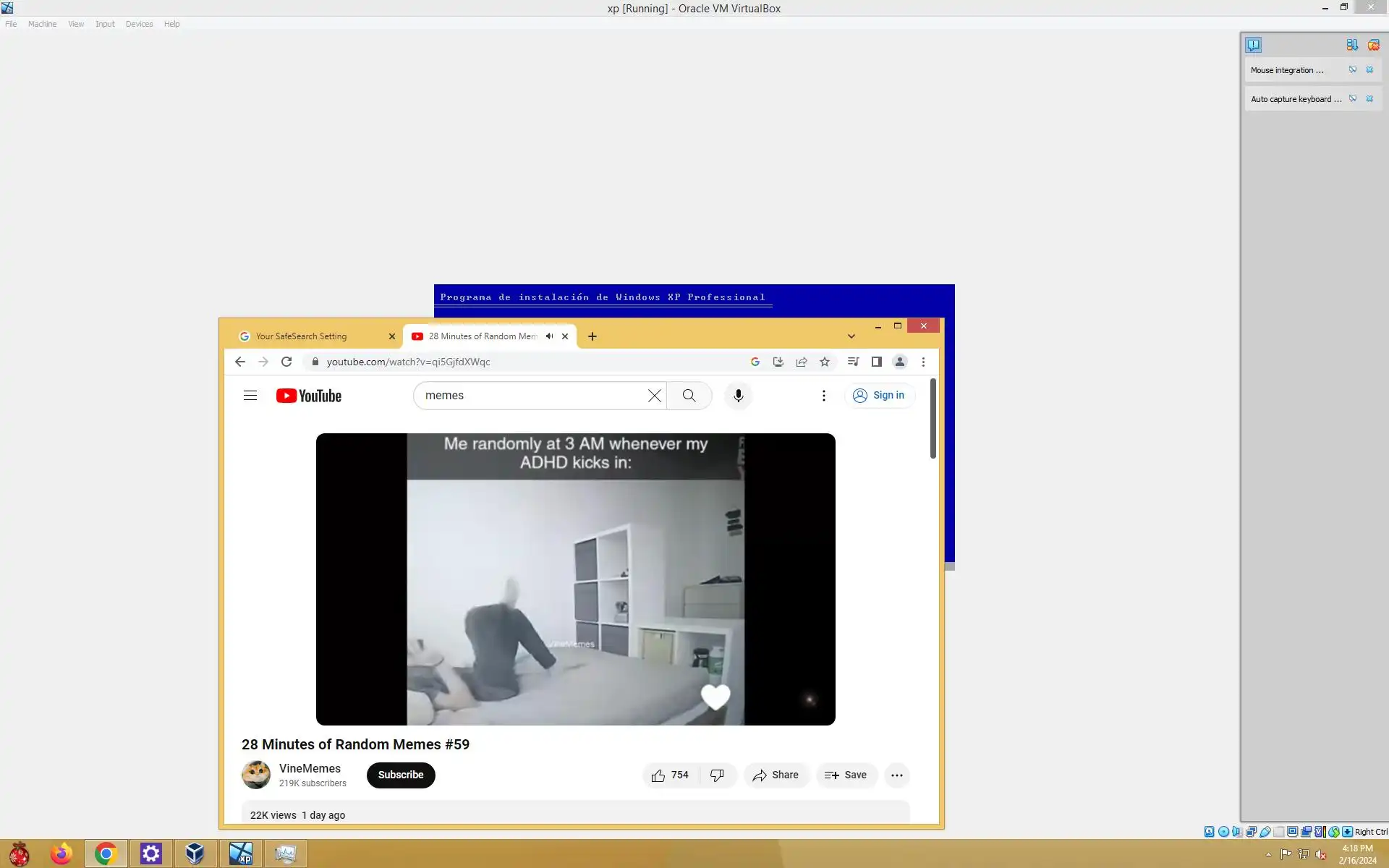
Task: Open the Devices menu in VirtualBox
Action: pyautogui.click(x=139, y=24)
